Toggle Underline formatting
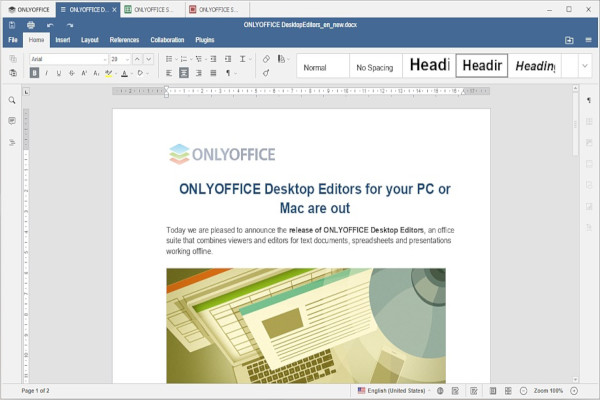The image size is (600, 400). [59, 73]
